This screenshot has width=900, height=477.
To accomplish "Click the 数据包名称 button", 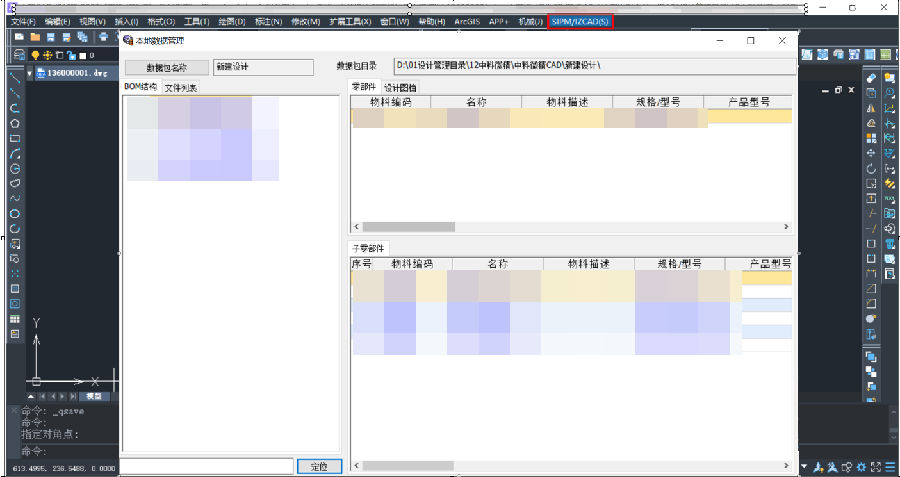I will (x=166, y=67).
